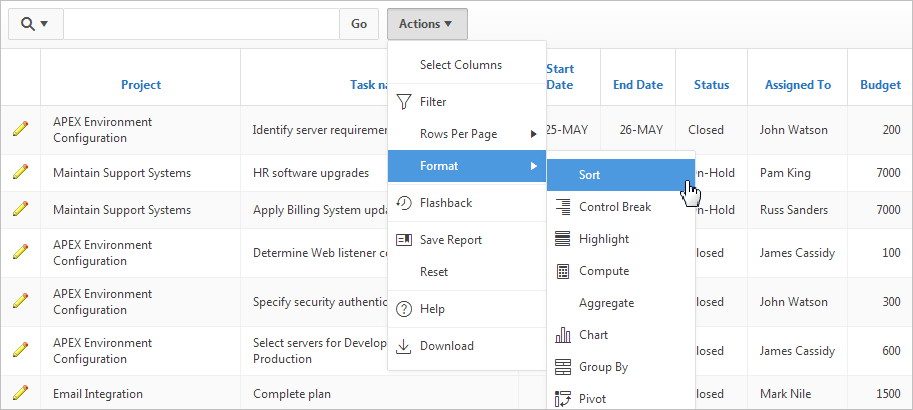Image resolution: width=913 pixels, height=410 pixels.
Task: Click the Filter funnel icon
Action: tap(404, 102)
